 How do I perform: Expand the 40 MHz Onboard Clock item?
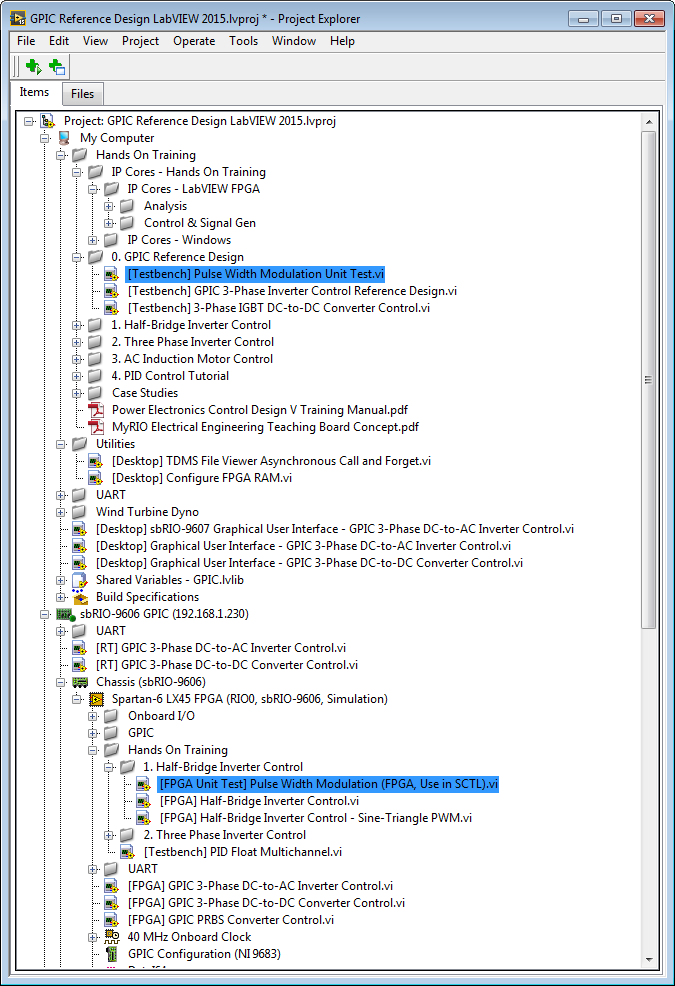(x=93, y=937)
